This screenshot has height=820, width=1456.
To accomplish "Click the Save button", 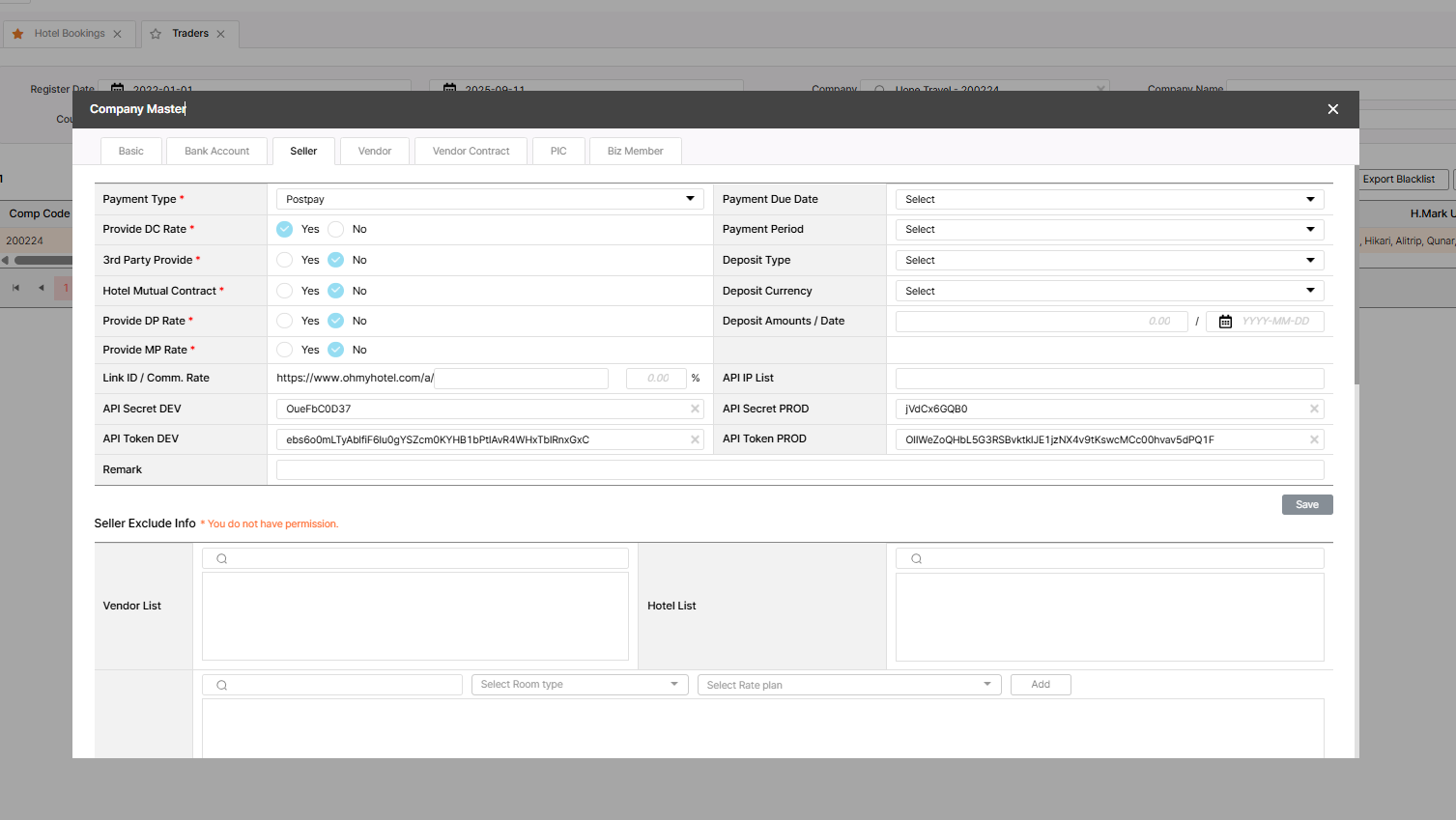I will [1306, 505].
